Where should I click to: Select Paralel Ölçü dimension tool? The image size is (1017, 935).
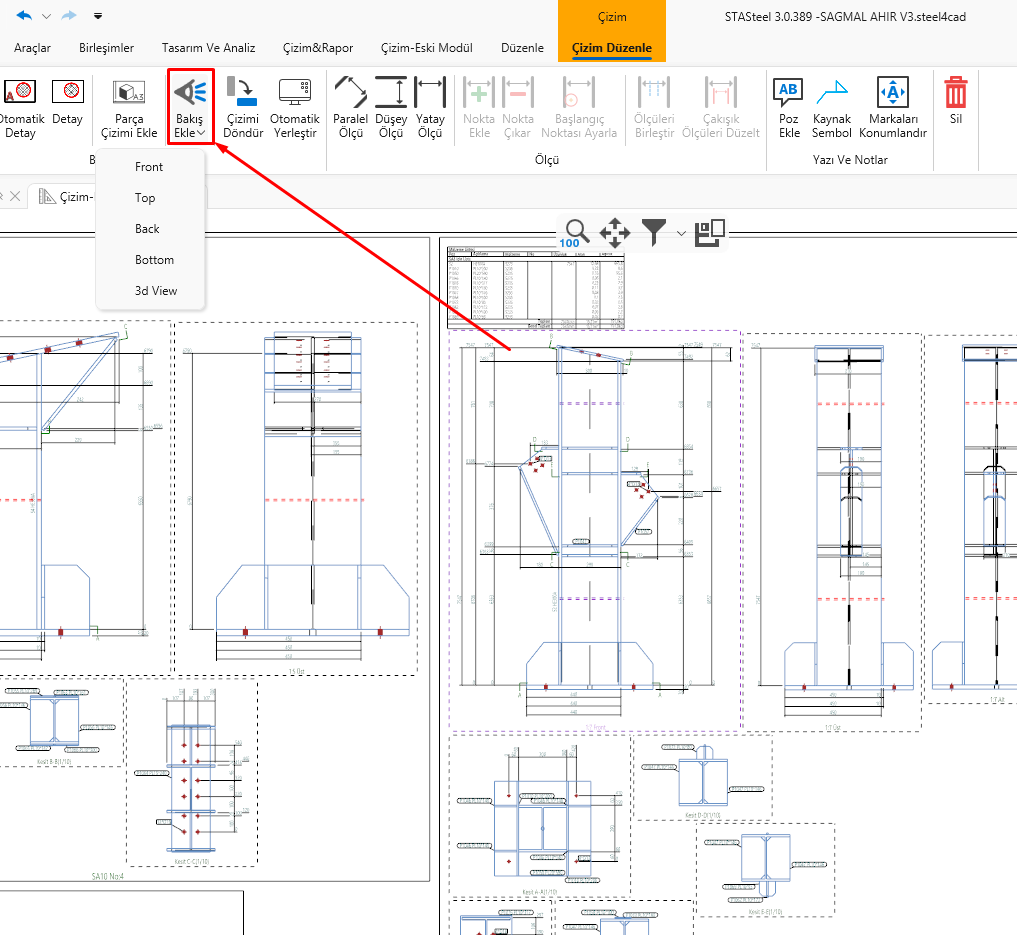pos(350,93)
